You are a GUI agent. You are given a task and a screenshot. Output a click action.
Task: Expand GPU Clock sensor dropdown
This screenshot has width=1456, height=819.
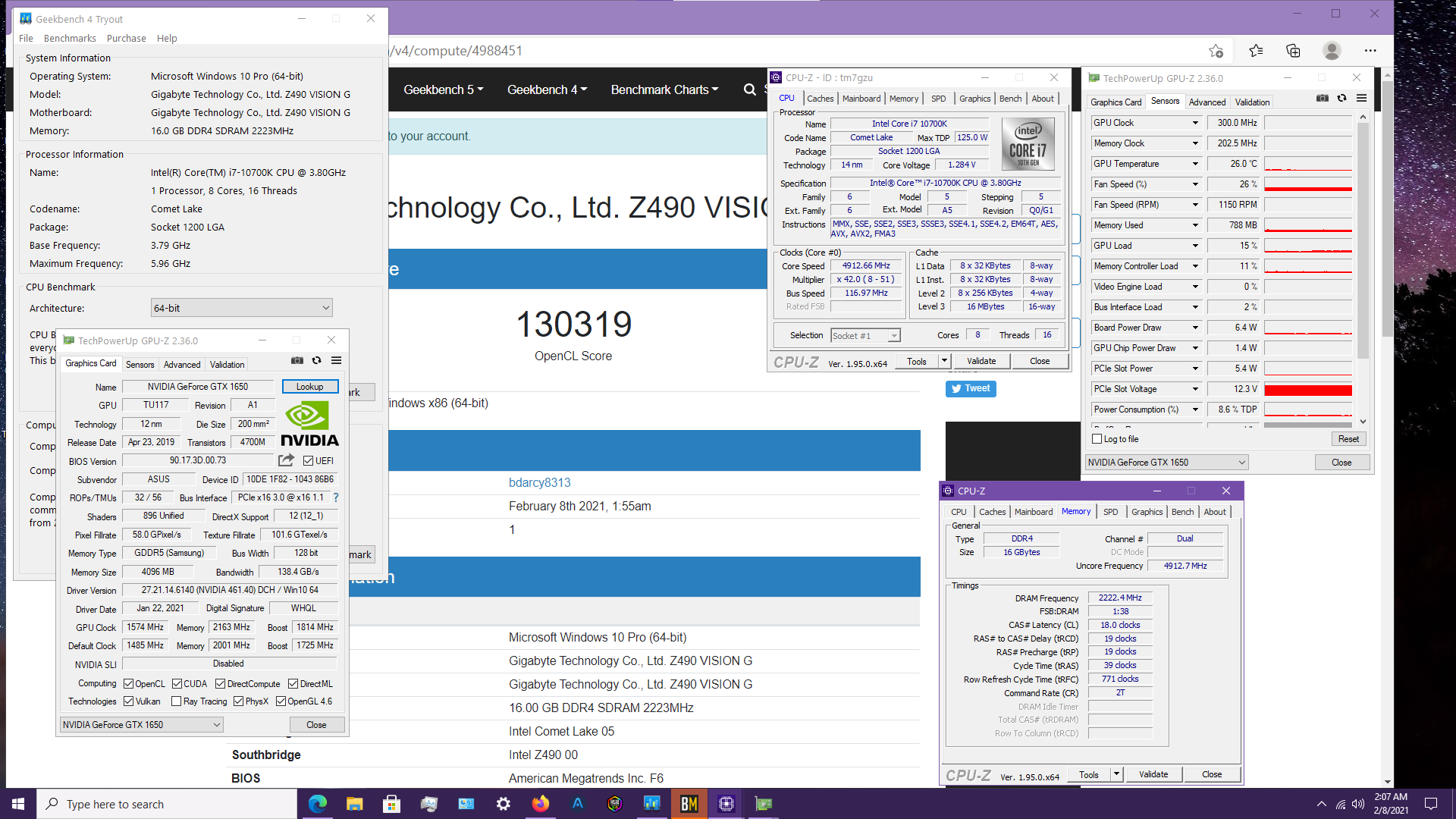(1195, 123)
